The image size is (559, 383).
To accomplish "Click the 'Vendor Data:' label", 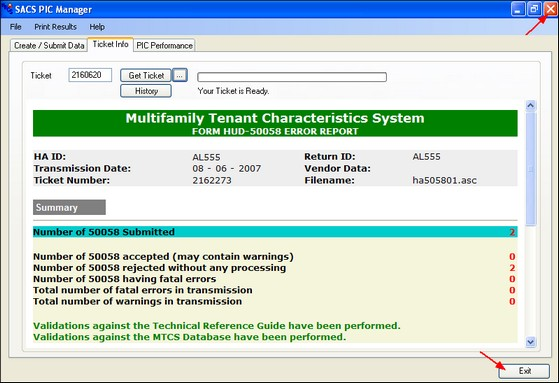I will [x=337, y=169].
